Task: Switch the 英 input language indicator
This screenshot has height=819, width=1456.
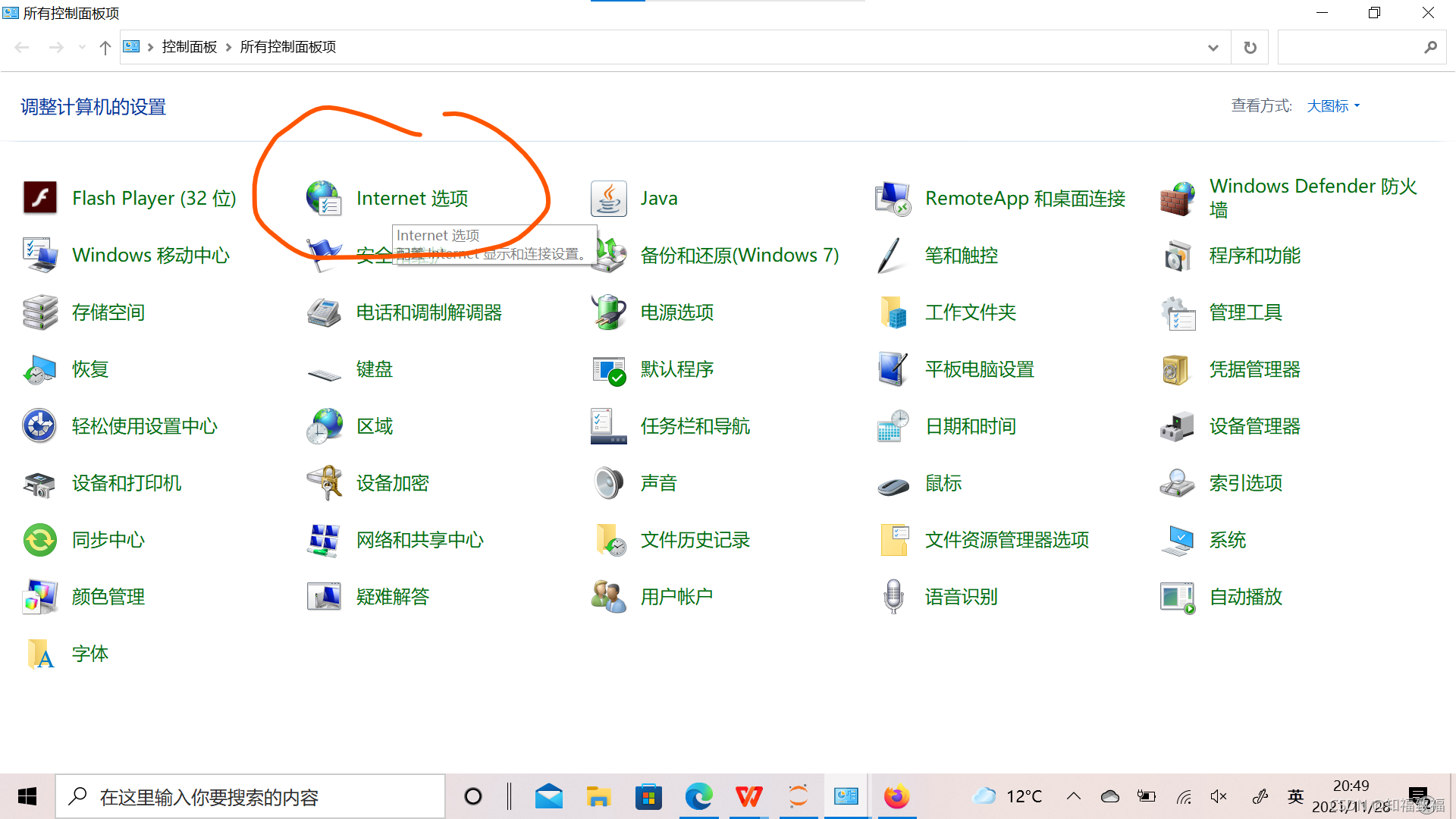Action: point(1295,796)
